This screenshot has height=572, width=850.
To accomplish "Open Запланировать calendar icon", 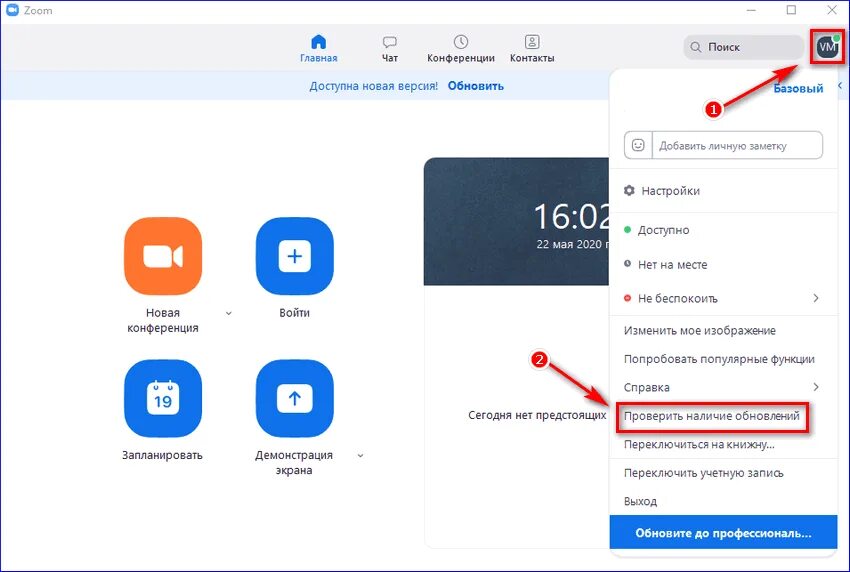I will pyautogui.click(x=163, y=399).
